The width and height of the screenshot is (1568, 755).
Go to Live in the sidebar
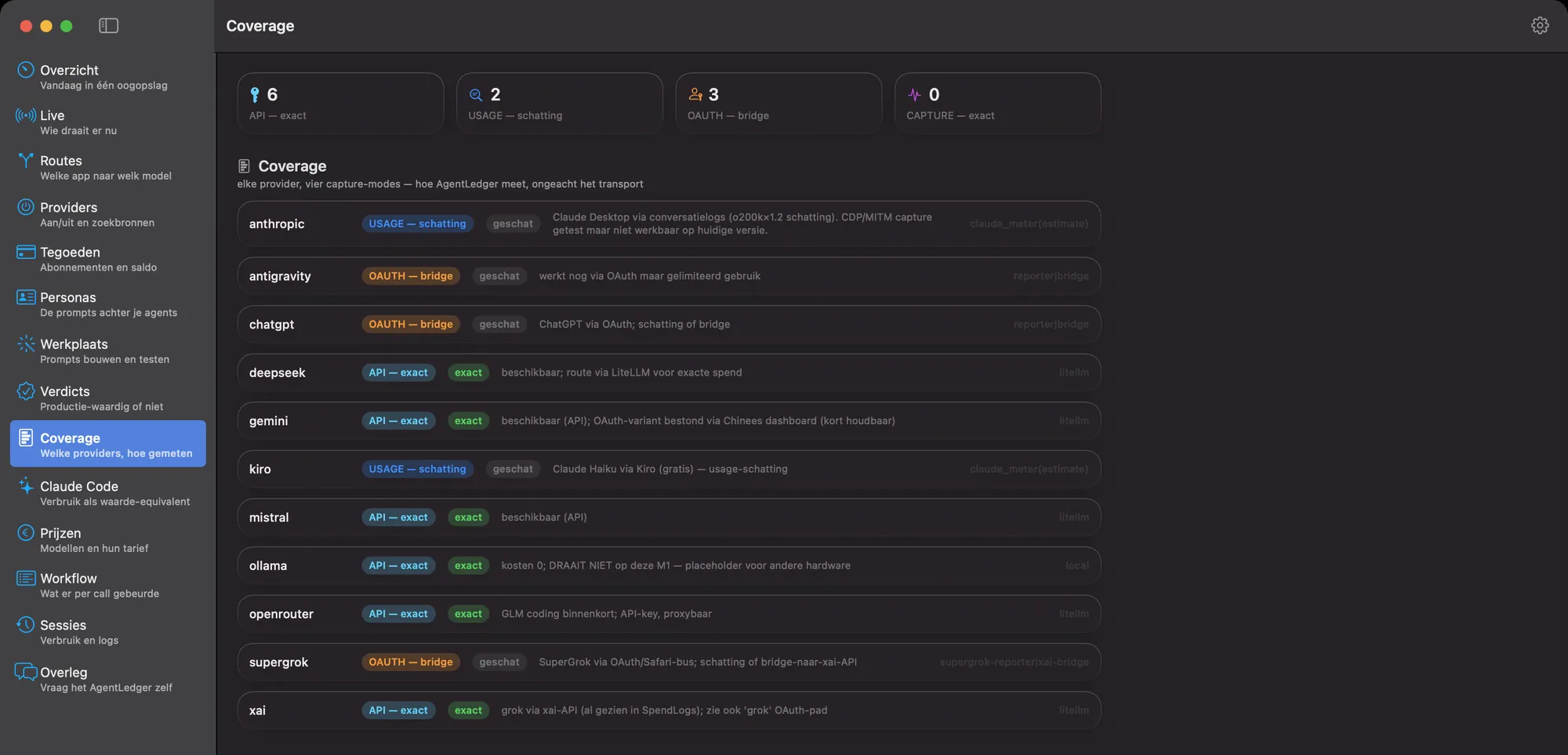click(108, 122)
